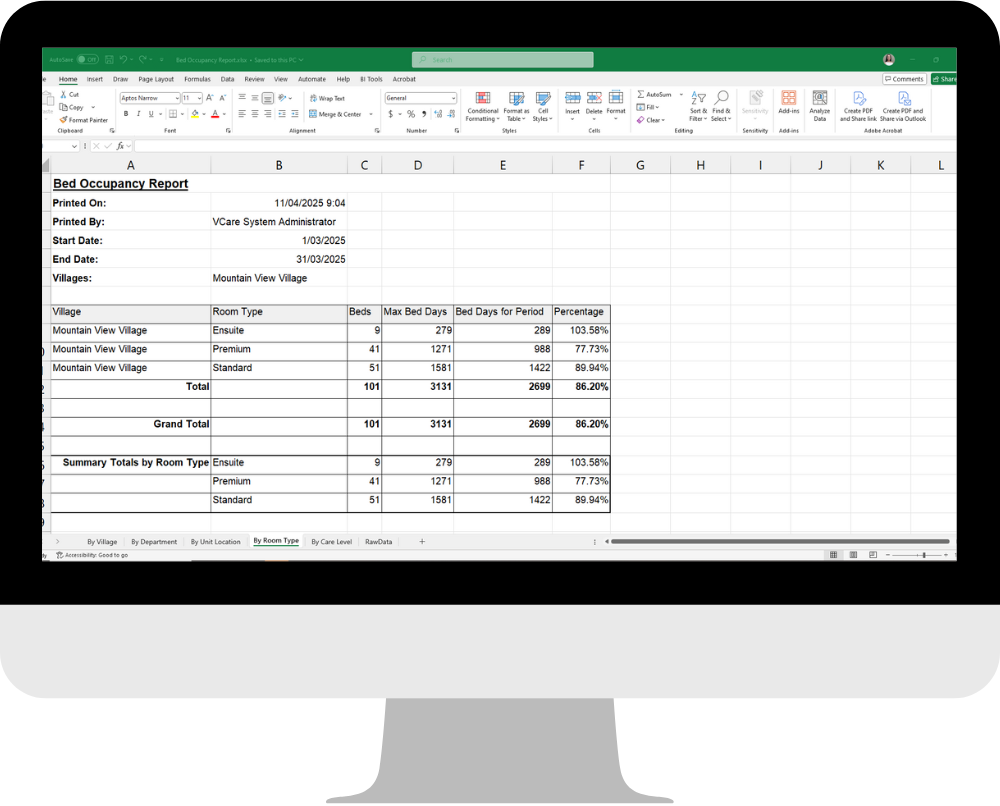Open the Insert ribbon tab
The width and height of the screenshot is (1000, 806).
[x=94, y=79]
